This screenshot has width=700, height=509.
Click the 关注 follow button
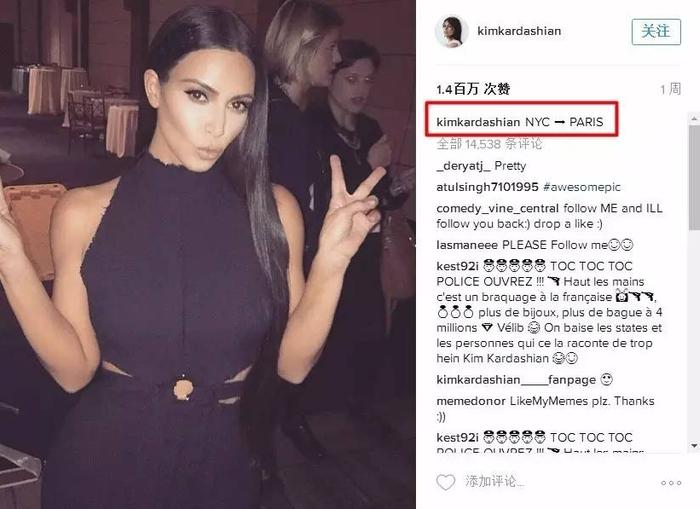point(656,32)
